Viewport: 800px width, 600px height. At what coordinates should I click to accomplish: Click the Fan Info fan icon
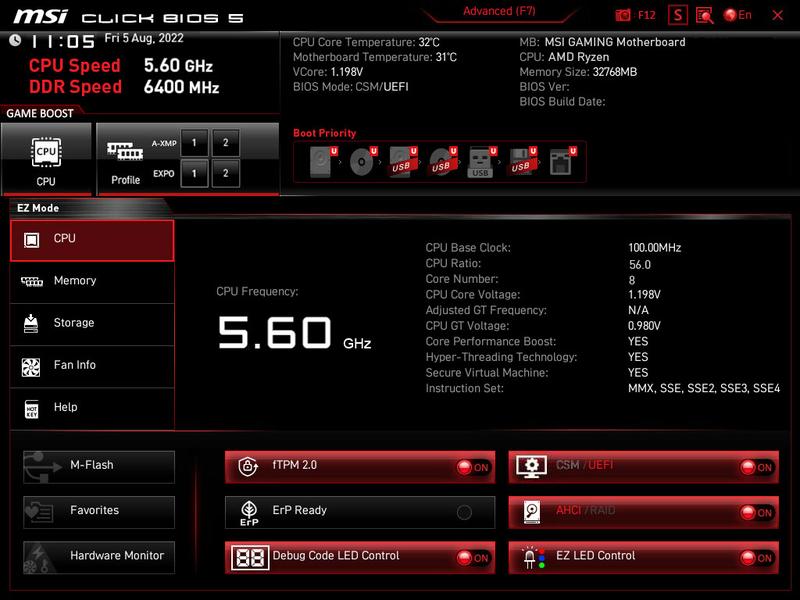[x=31, y=367]
